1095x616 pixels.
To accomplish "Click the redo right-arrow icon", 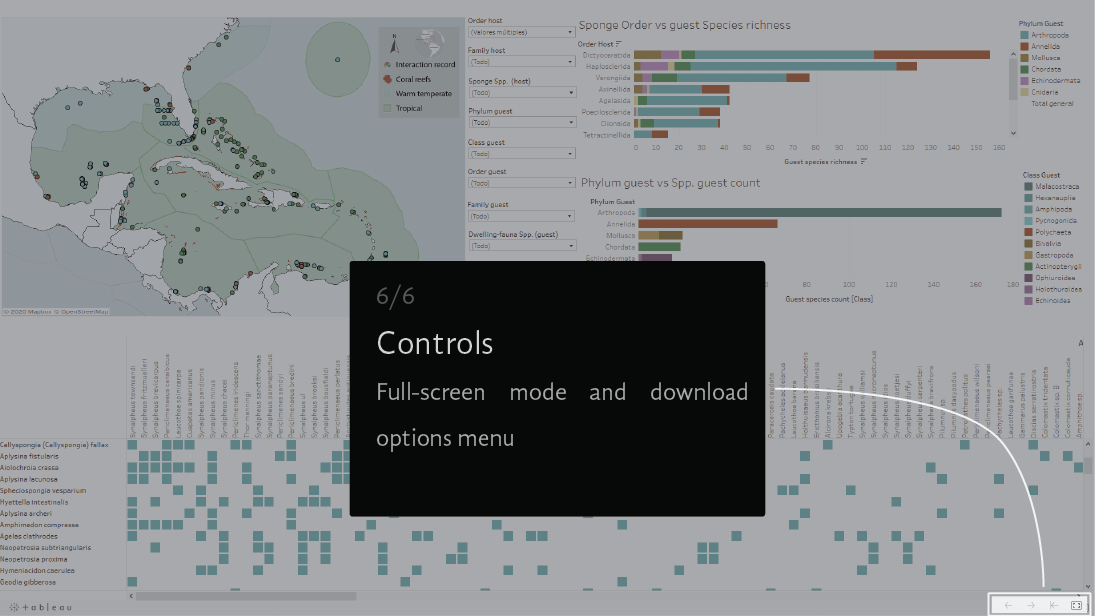I will (x=1031, y=605).
